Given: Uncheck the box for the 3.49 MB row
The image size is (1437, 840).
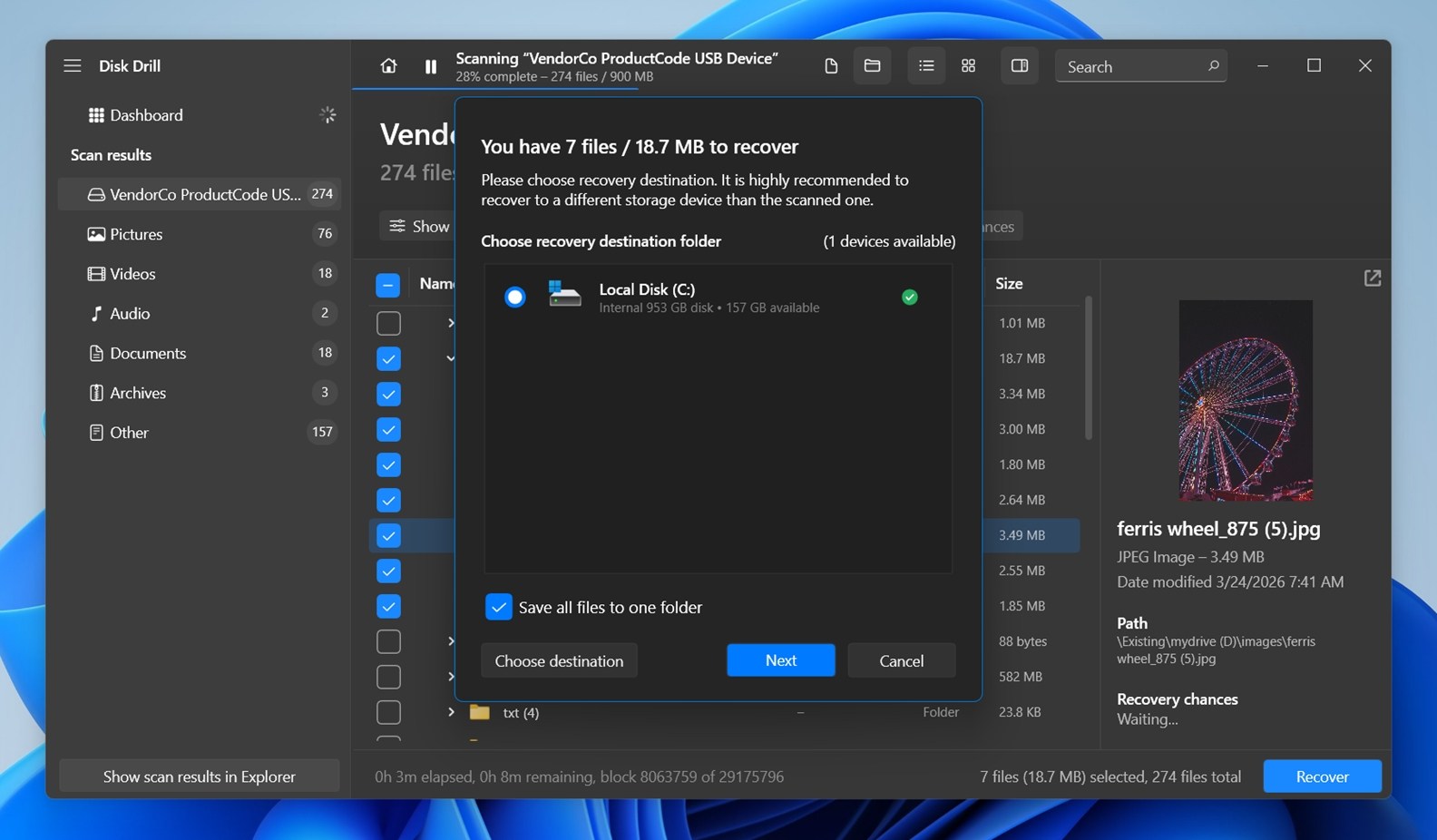Looking at the screenshot, I should [x=388, y=535].
